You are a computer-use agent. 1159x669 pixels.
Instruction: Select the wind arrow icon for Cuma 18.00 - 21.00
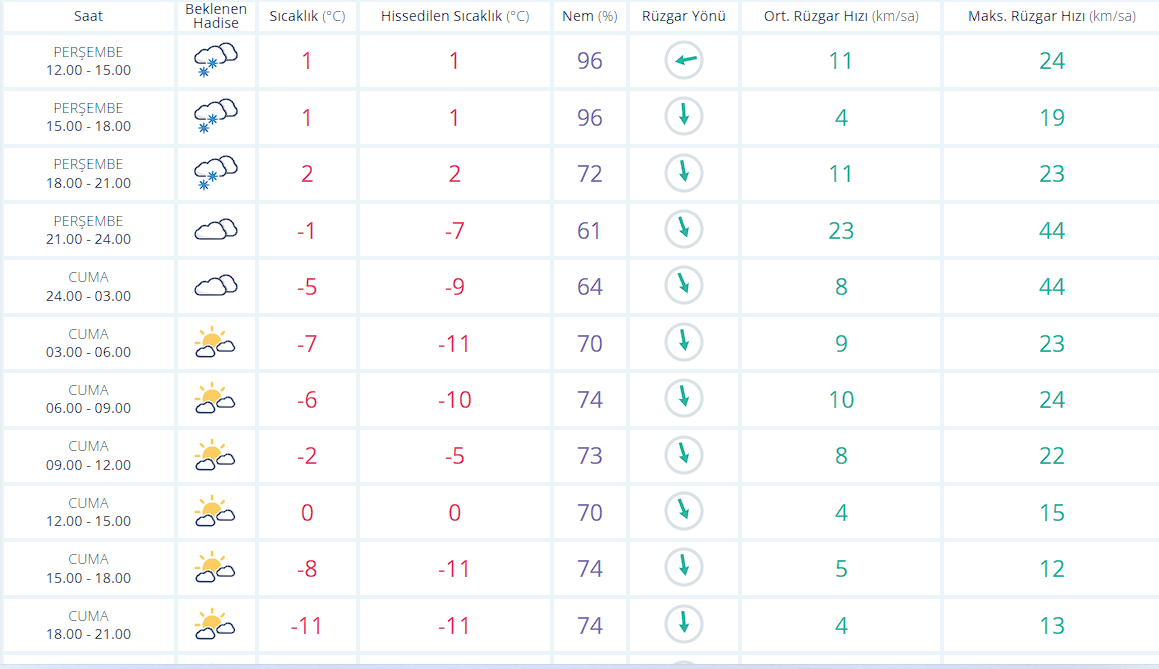pyautogui.click(x=684, y=625)
